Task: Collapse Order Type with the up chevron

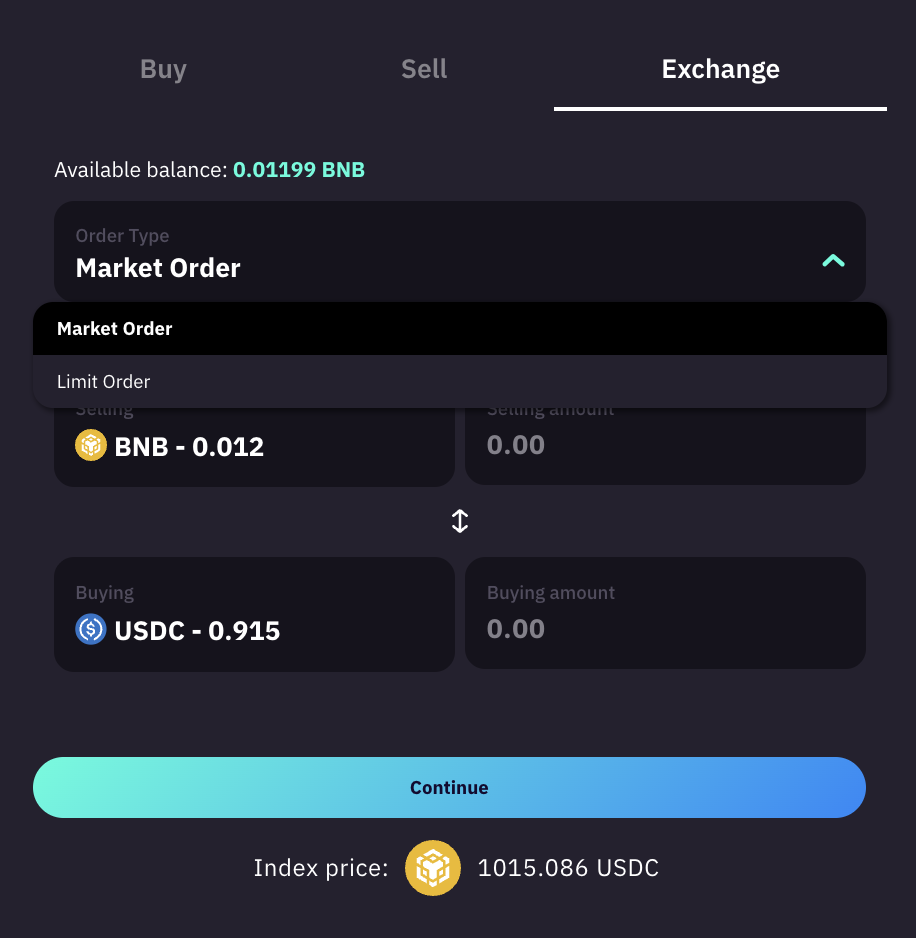Action: [833, 261]
